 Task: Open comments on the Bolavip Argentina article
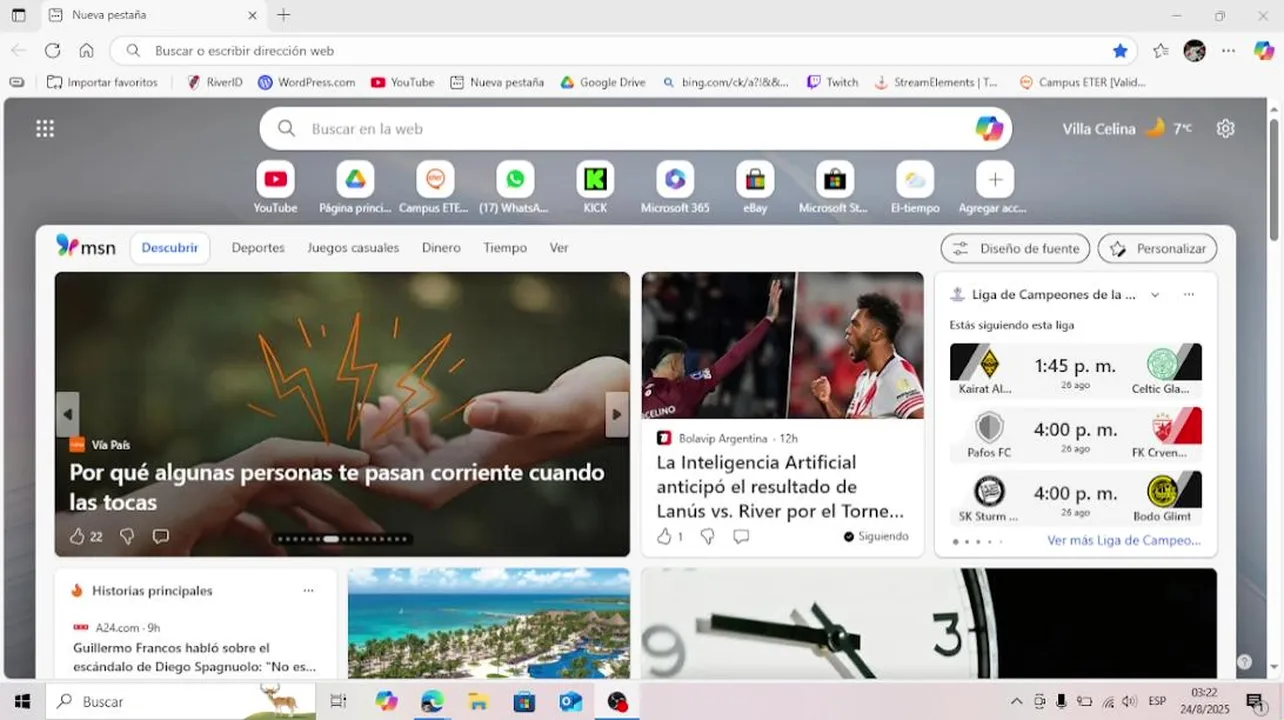coord(741,536)
